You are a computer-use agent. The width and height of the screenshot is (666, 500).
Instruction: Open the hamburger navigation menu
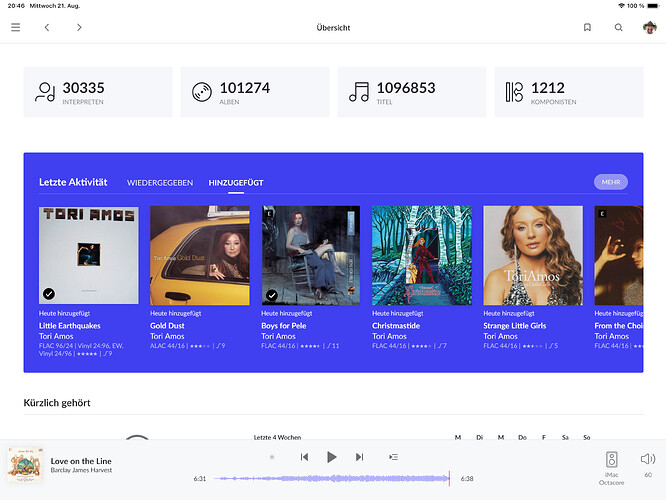pyautogui.click(x=16, y=27)
